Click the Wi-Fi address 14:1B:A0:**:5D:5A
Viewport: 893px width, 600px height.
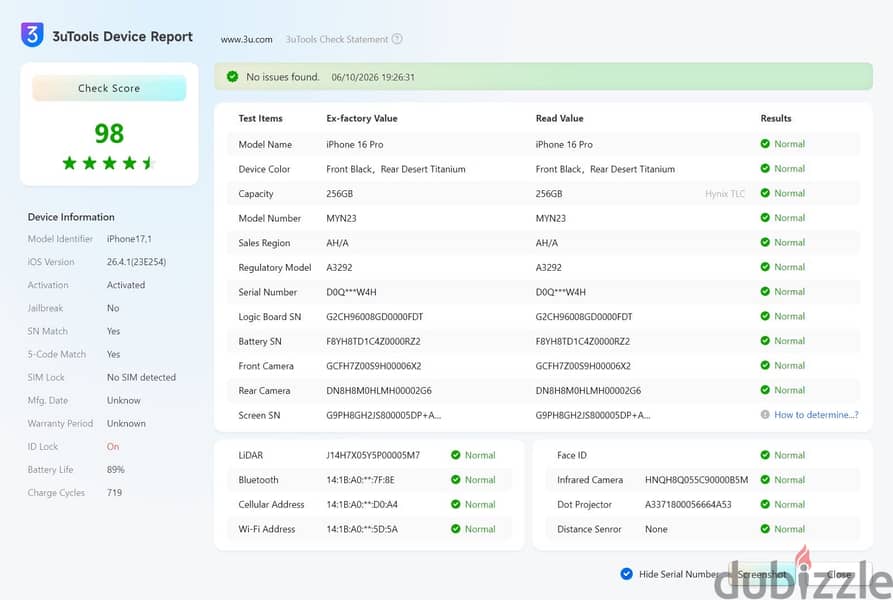(x=362, y=529)
